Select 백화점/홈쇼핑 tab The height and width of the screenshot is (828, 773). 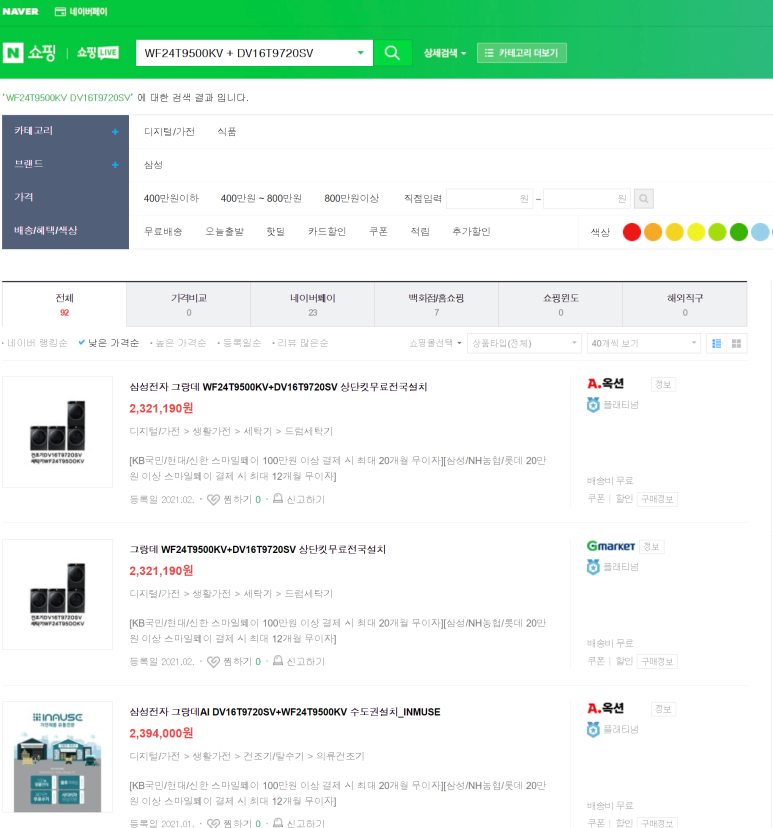pyautogui.click(x=437, y=305)
